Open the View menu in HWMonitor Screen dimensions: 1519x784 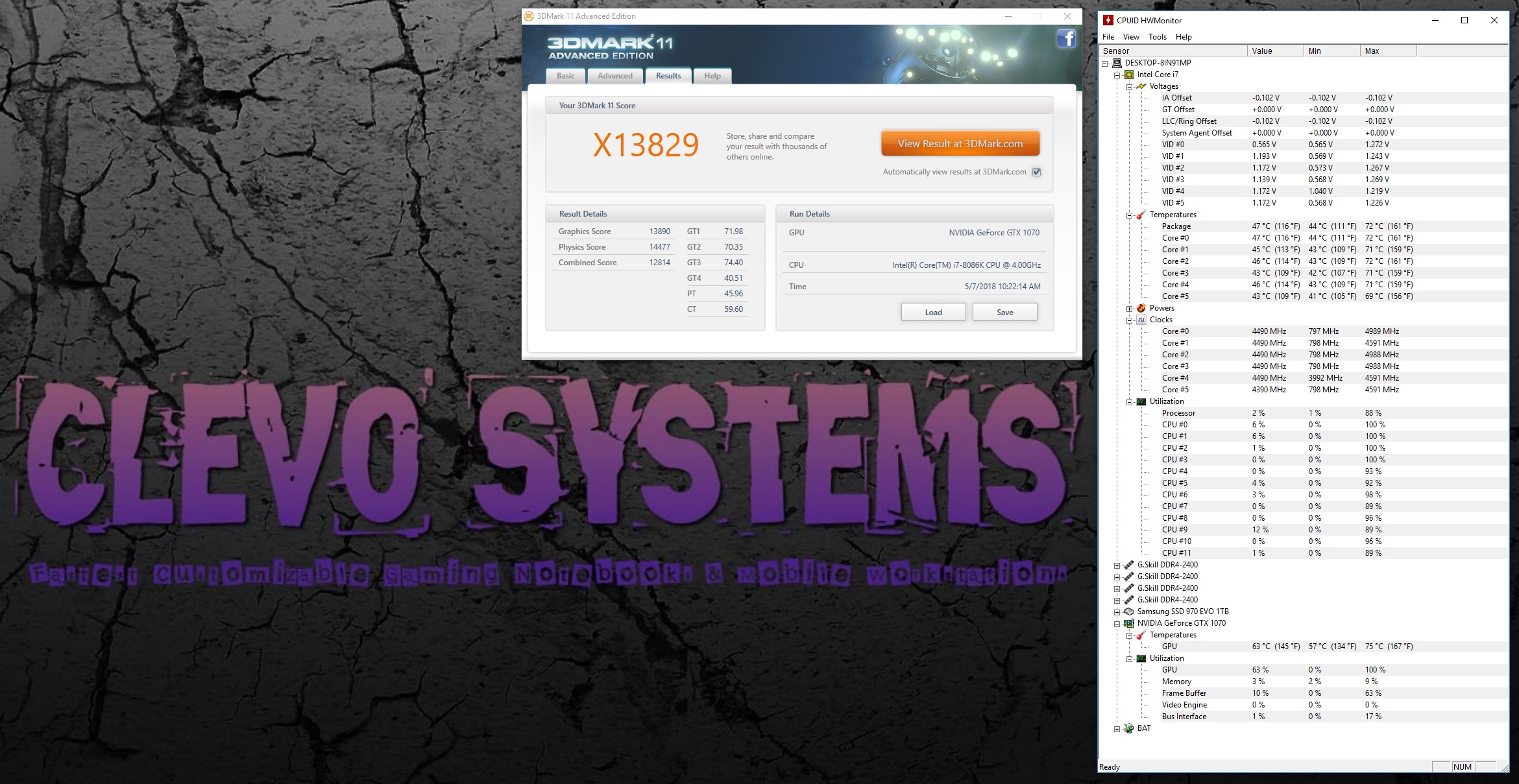(1131, 37)
